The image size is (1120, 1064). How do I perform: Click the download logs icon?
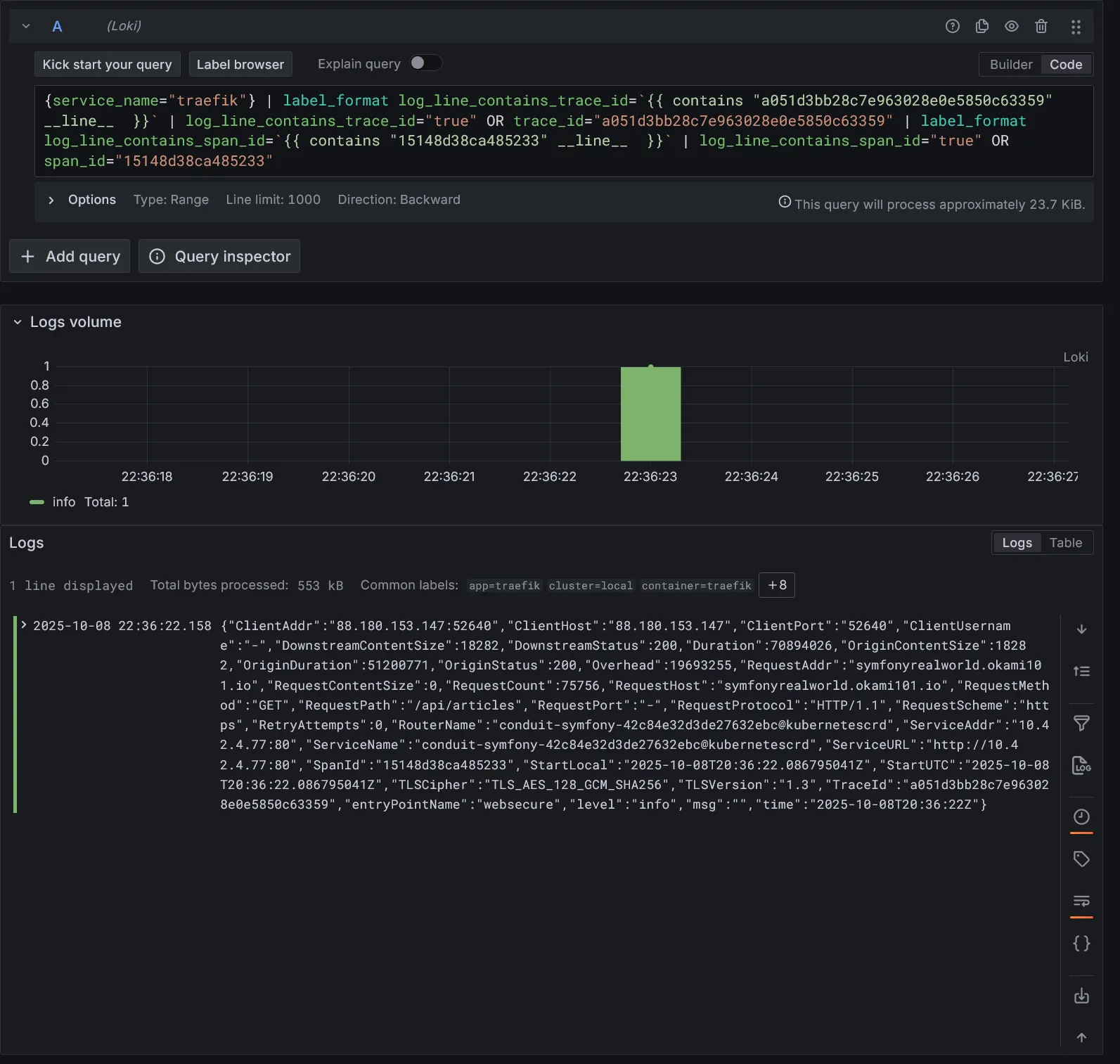tap(1081, 996)
